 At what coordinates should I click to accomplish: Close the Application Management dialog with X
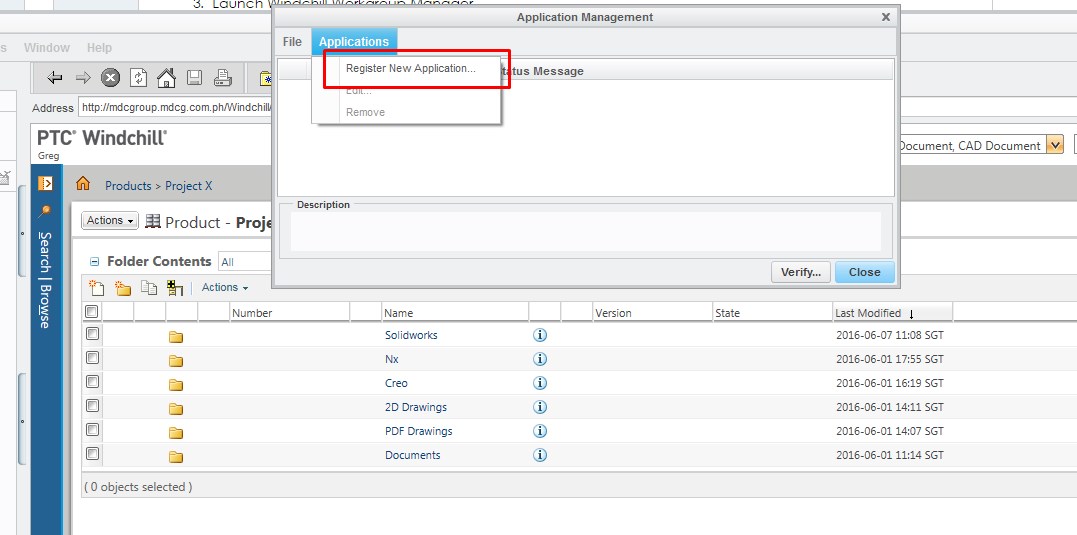(x=886, y=17)
